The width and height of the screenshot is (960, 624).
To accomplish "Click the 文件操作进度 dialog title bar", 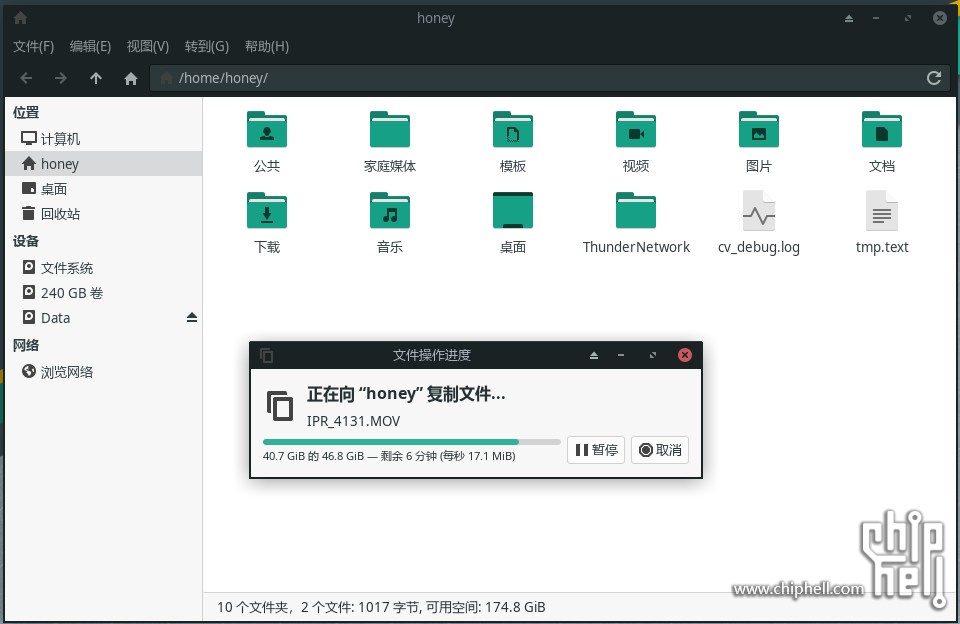I will 432,355.
